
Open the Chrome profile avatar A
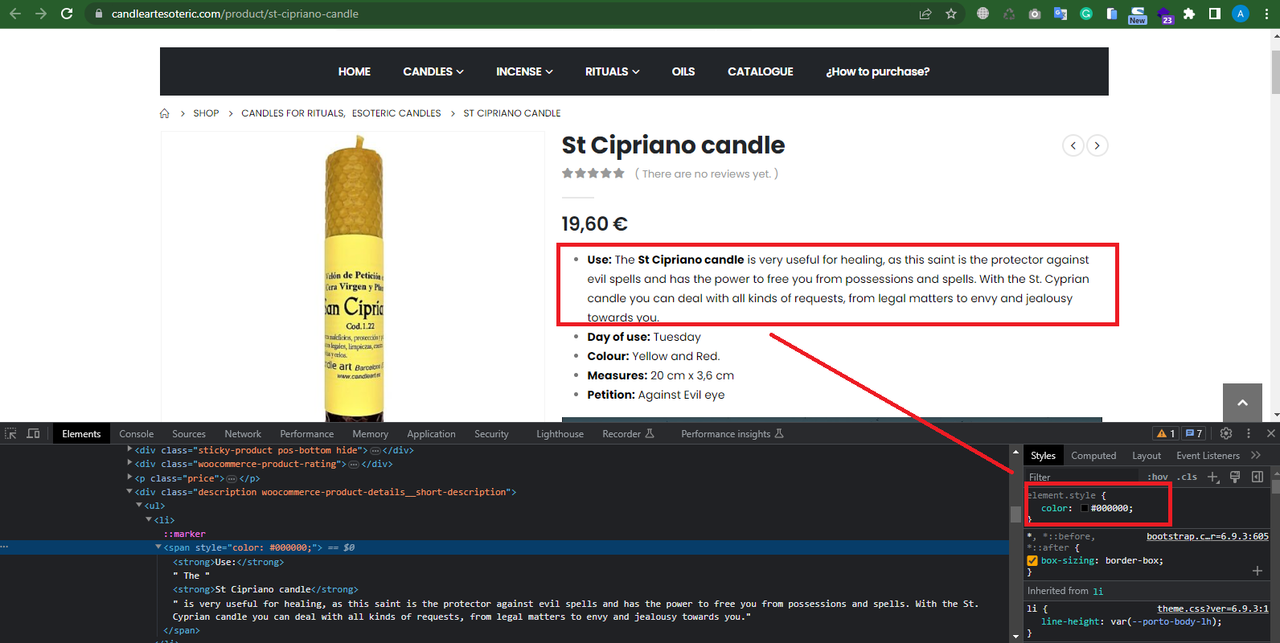(1240, 14)
